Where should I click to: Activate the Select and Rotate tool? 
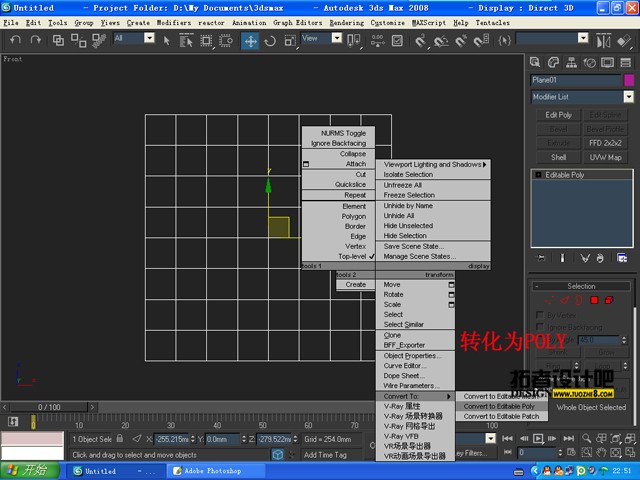coord(270,41)
